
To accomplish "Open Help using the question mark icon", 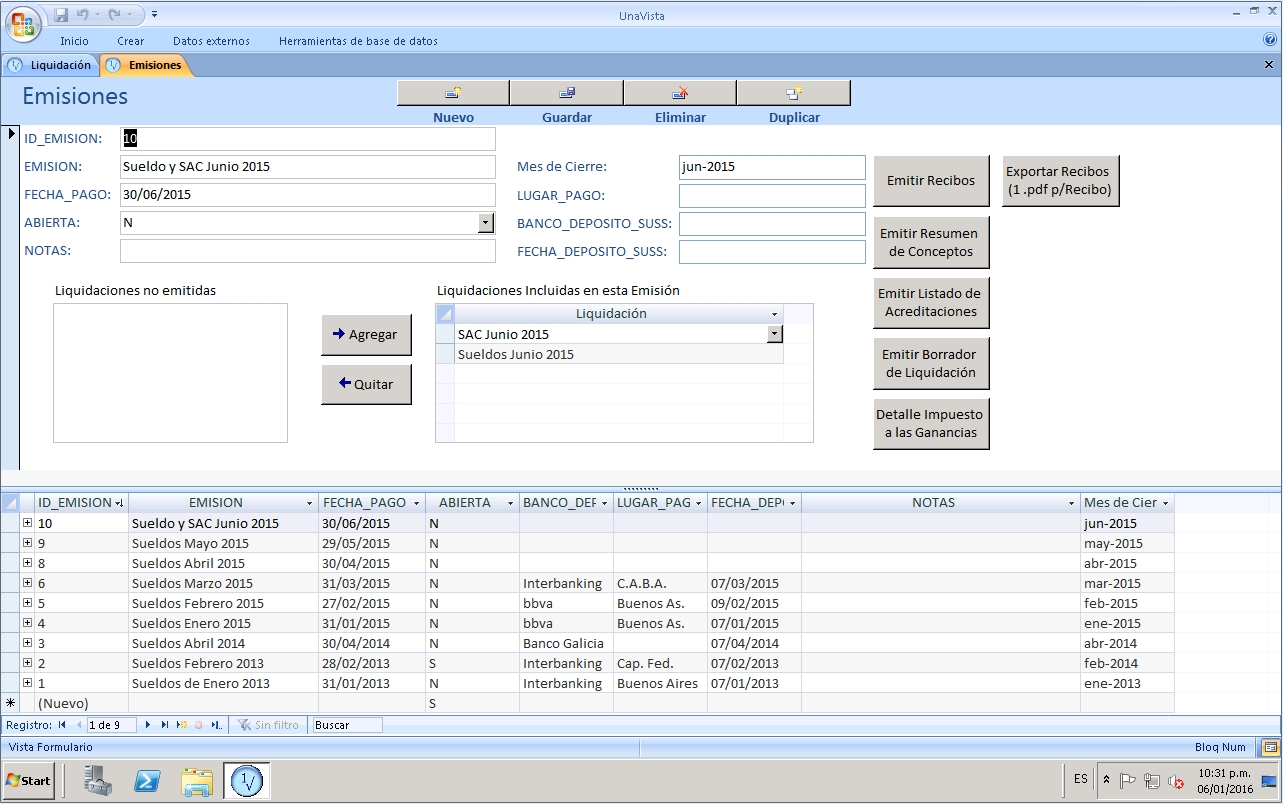I will click(1270, 41).
